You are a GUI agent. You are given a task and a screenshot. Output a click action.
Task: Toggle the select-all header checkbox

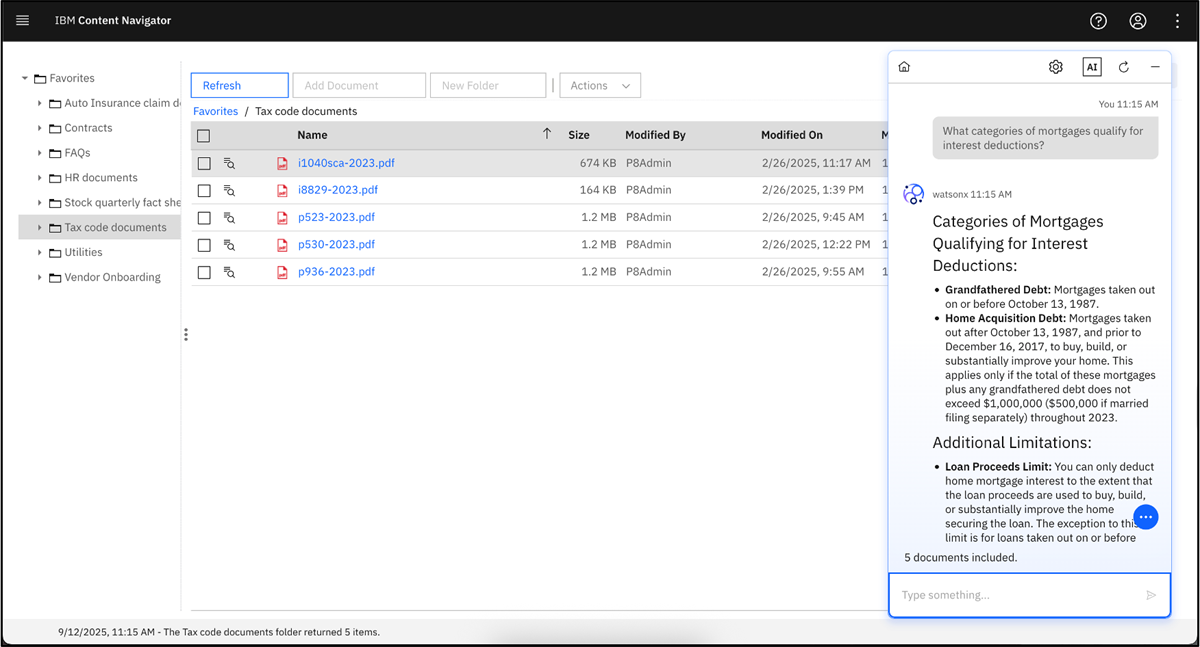[204, 135]
